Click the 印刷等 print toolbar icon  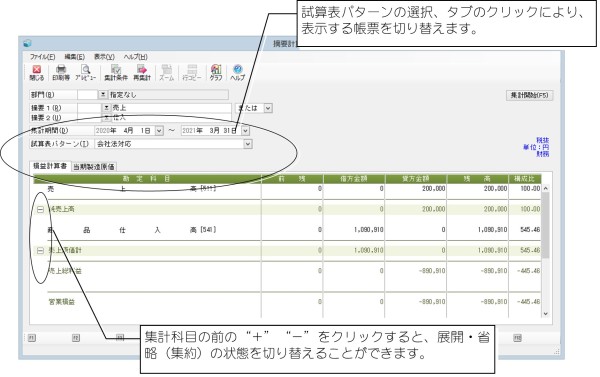[x=61, y=73]
